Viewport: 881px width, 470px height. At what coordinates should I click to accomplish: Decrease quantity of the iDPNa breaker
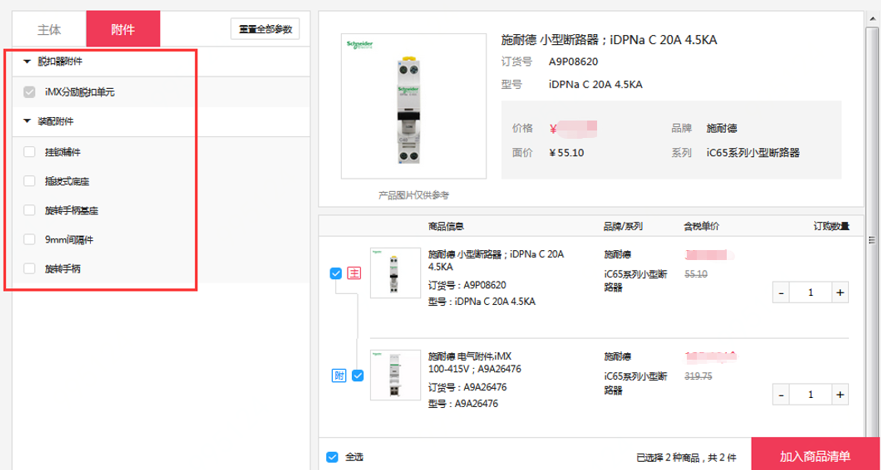[781, 293]
